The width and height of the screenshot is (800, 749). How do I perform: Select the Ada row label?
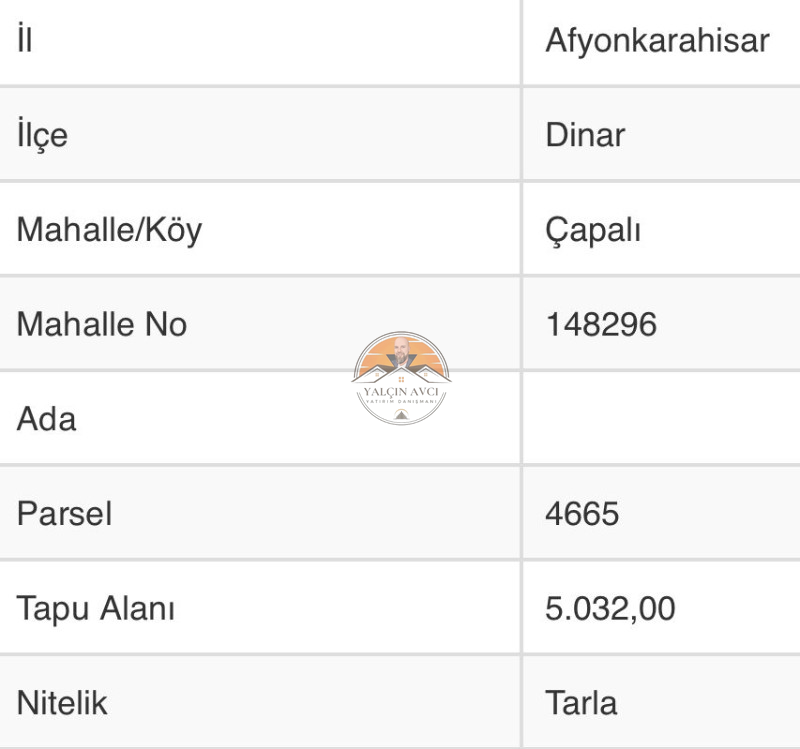pyautogui.click(x=46, y=419)
